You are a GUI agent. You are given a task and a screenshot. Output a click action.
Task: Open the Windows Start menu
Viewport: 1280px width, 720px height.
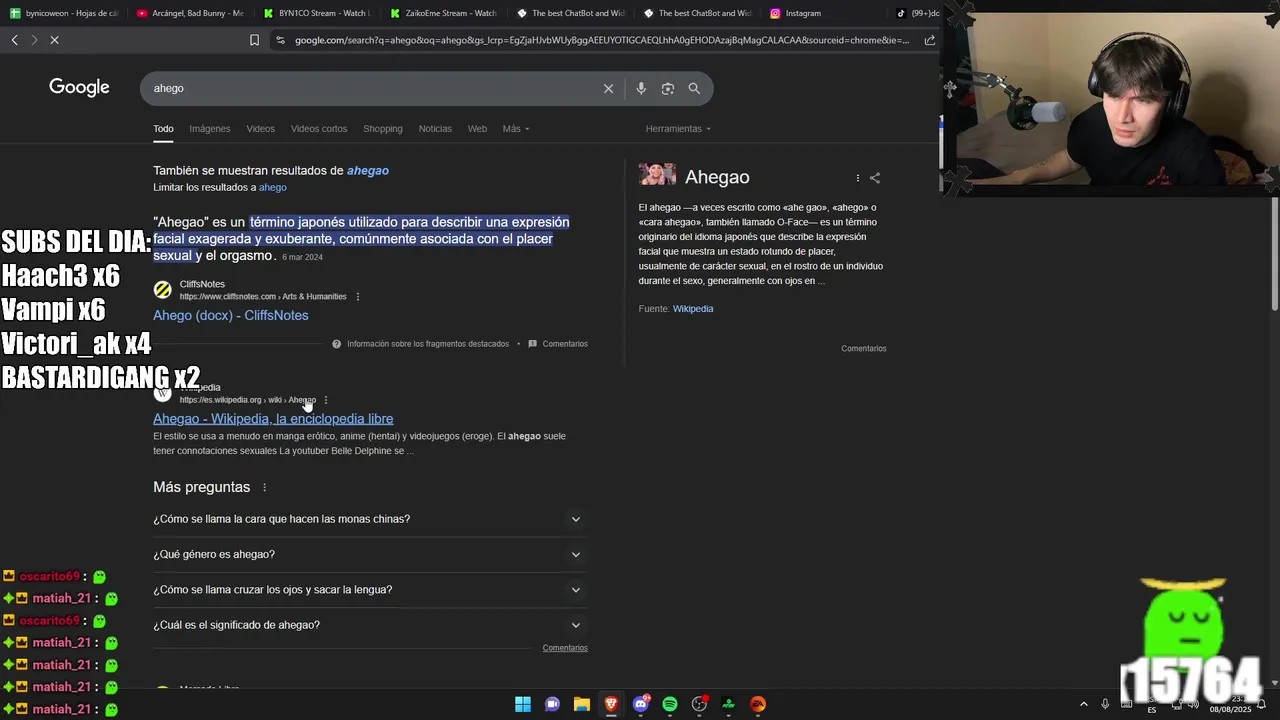tap(522, 704)
